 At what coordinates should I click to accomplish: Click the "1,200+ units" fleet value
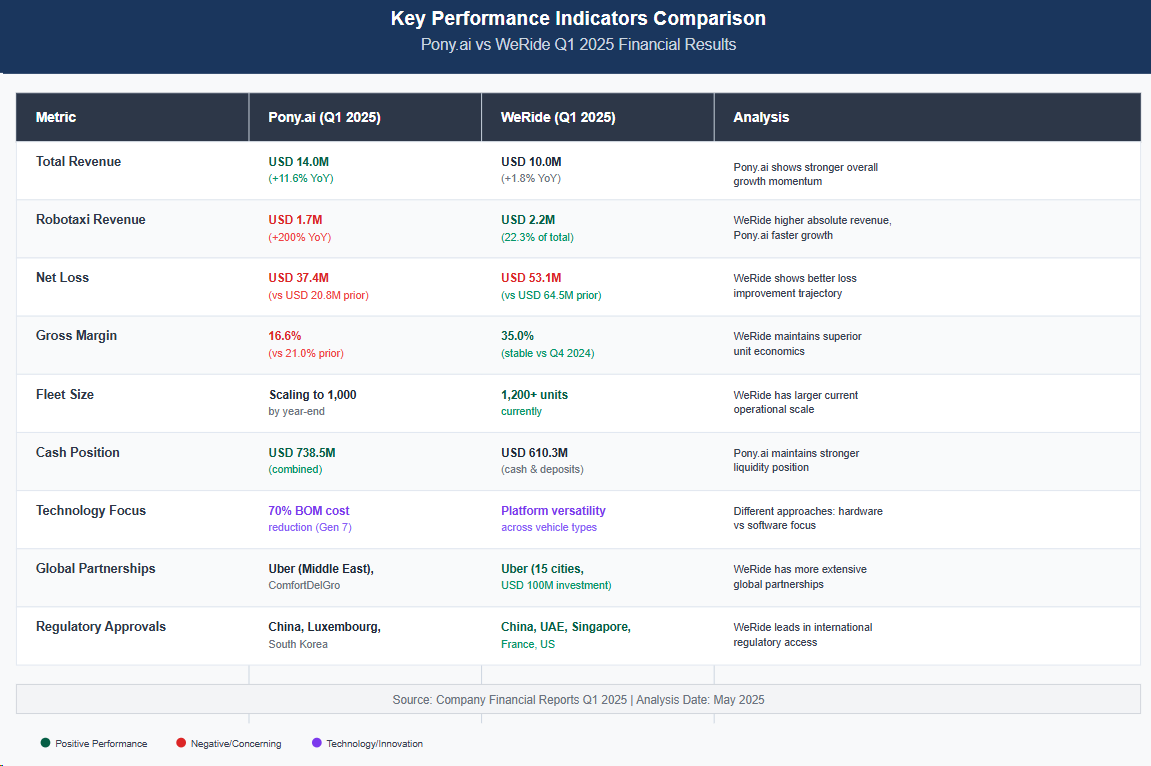pos(534,394)
